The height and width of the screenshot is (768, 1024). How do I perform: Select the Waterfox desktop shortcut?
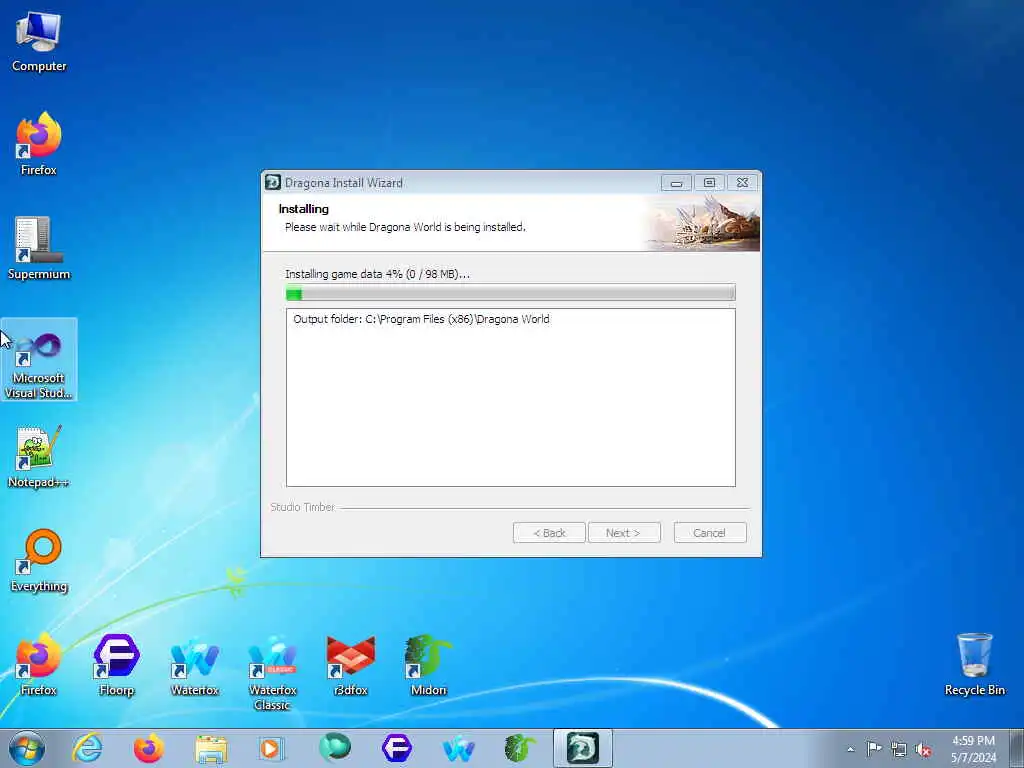click(195, 664)
